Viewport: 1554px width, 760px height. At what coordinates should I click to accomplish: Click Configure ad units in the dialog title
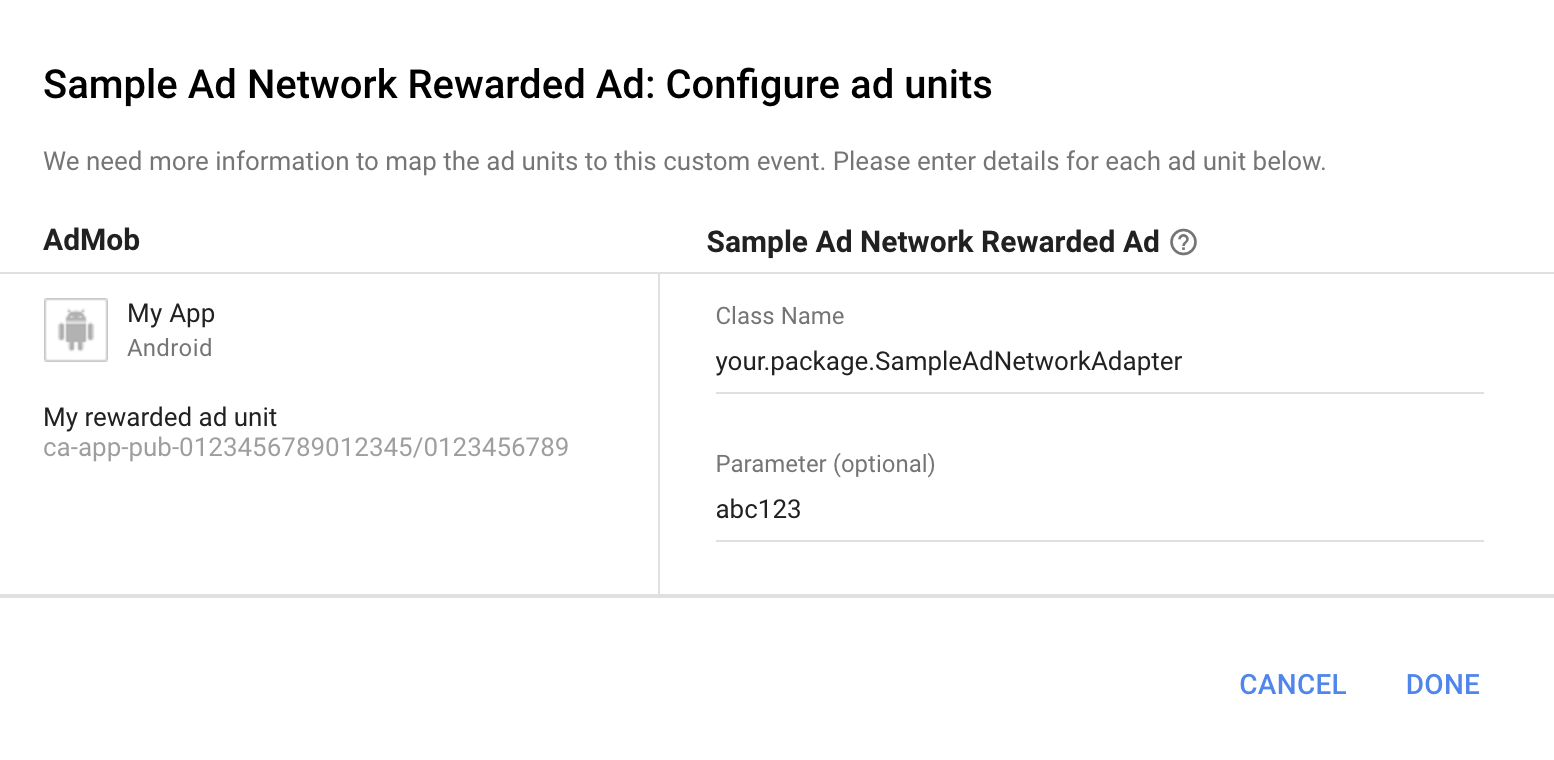829,85
